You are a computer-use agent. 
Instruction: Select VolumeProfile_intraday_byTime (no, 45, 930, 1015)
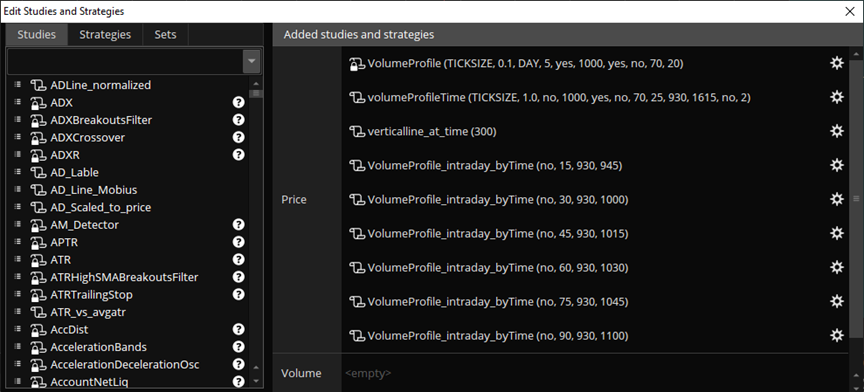click(x=489, y=234)
